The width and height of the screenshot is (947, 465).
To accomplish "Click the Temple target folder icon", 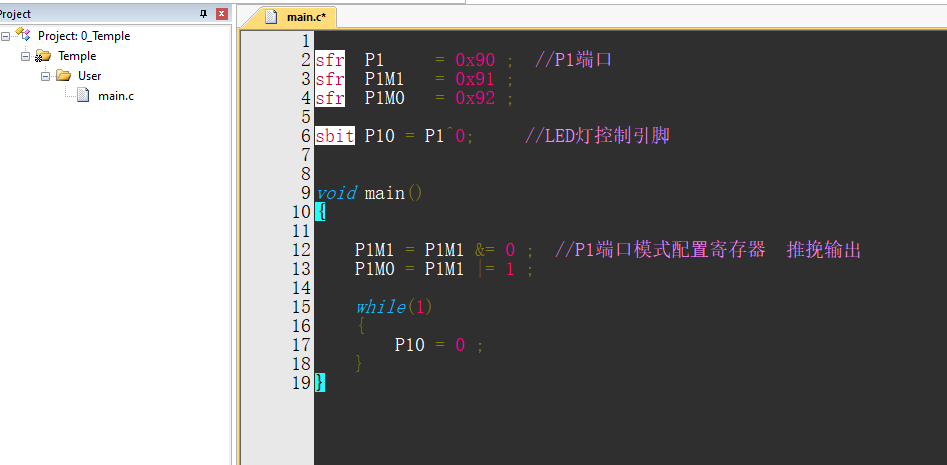I will [x=43, y=56].
